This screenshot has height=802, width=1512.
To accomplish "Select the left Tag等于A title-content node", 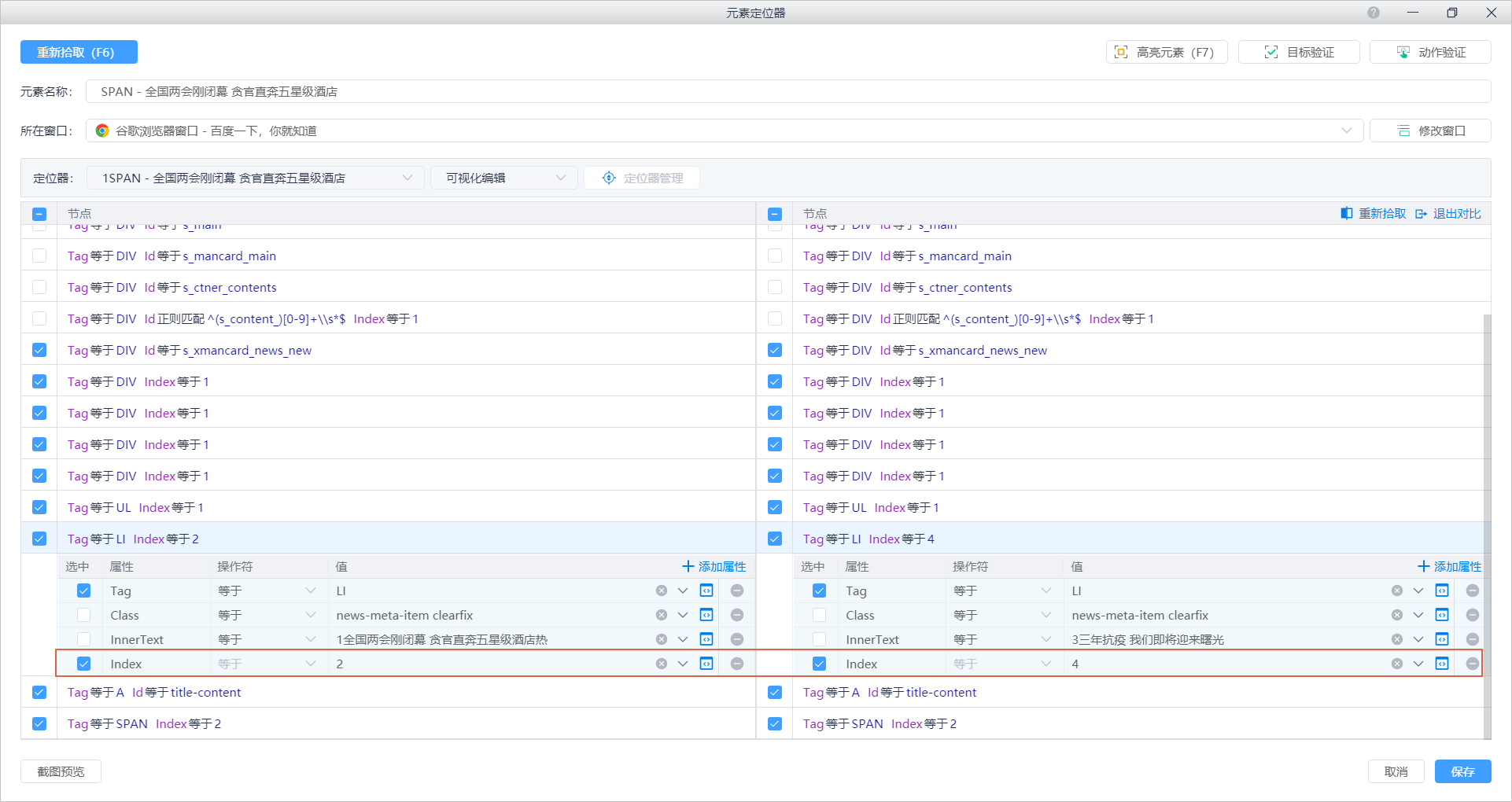I will 154,692.
